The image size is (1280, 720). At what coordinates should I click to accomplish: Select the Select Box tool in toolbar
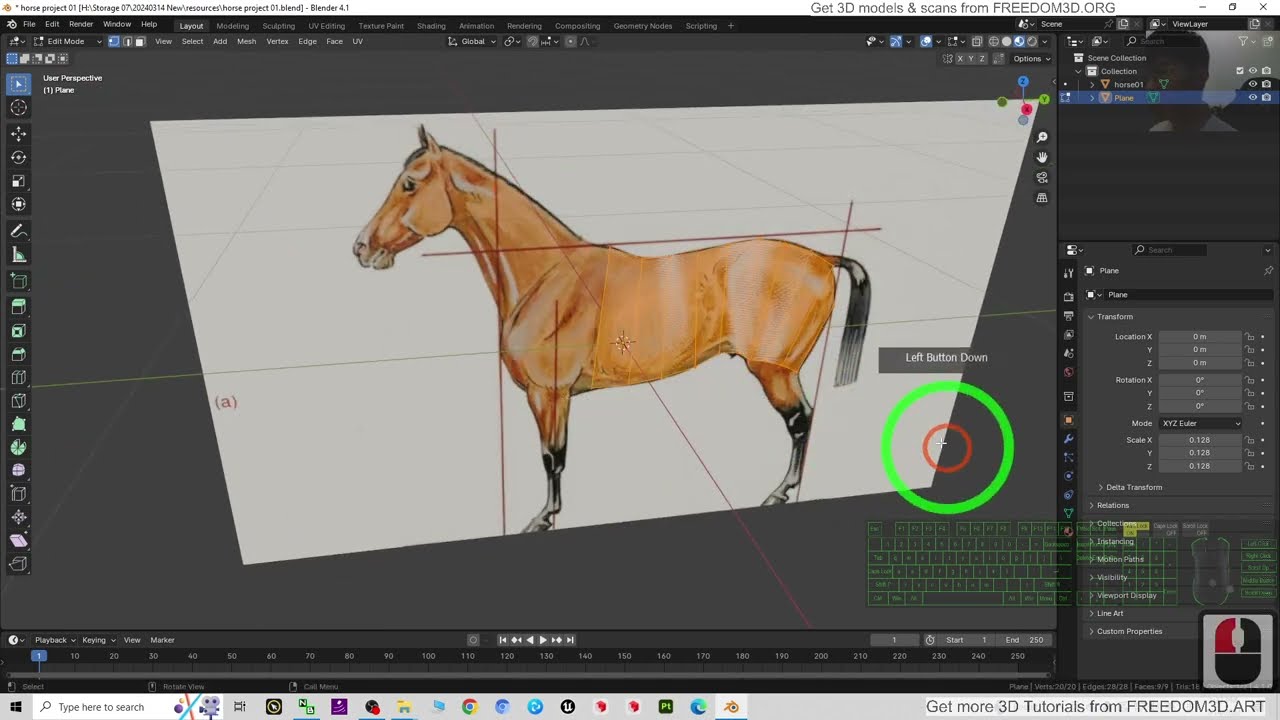pos(19,84)
